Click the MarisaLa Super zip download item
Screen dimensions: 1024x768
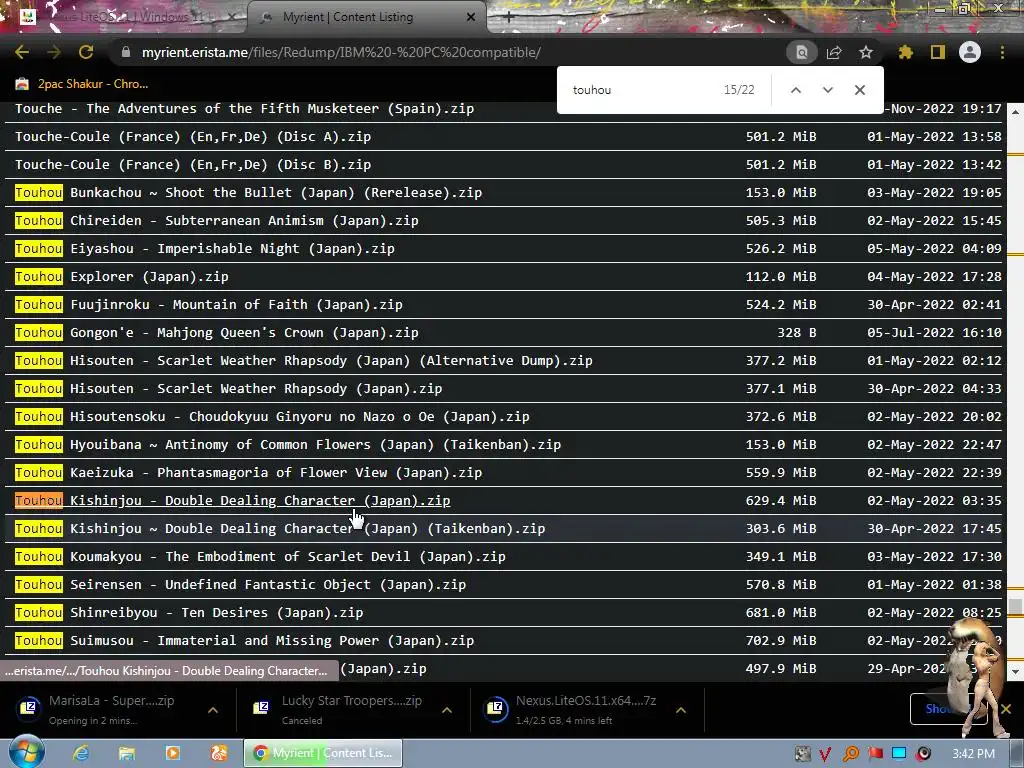pos(108,709)
